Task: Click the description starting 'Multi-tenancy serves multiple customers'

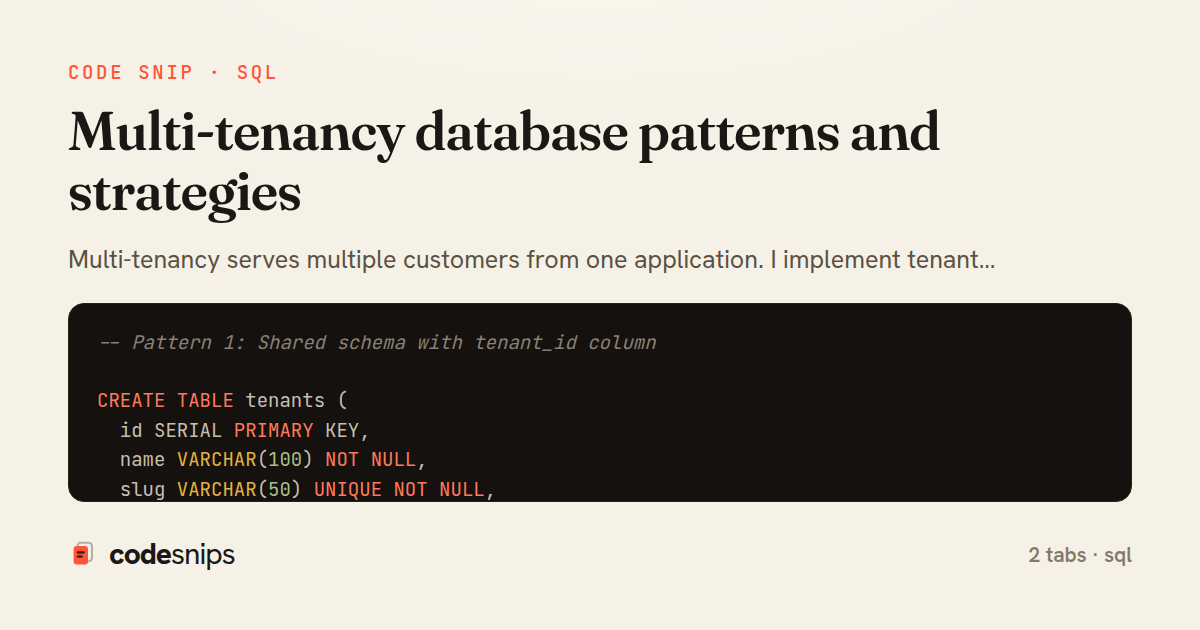Action: 532,261
